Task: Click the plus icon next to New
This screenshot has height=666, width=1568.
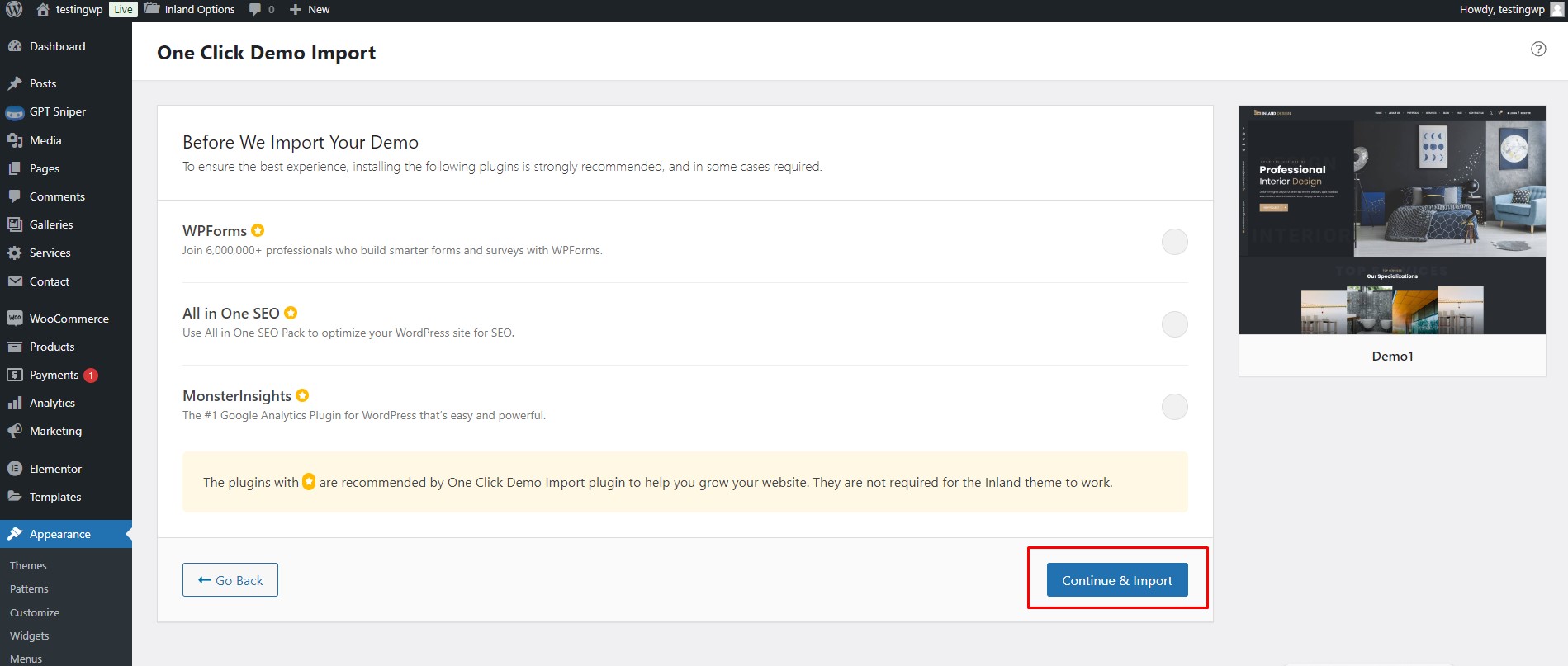Action: pos(296,10)
